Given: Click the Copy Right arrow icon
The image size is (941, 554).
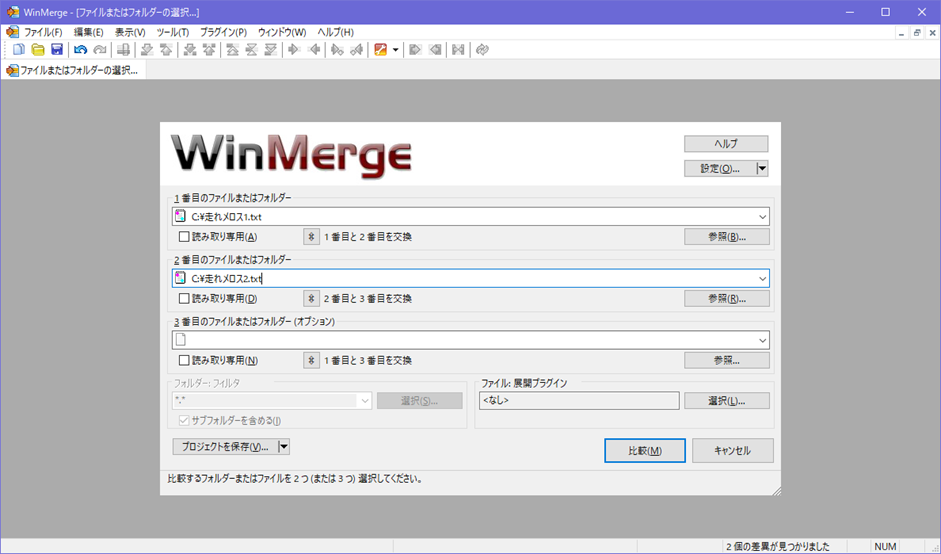Looking at the screenshot, I should [x=293, y=50].
